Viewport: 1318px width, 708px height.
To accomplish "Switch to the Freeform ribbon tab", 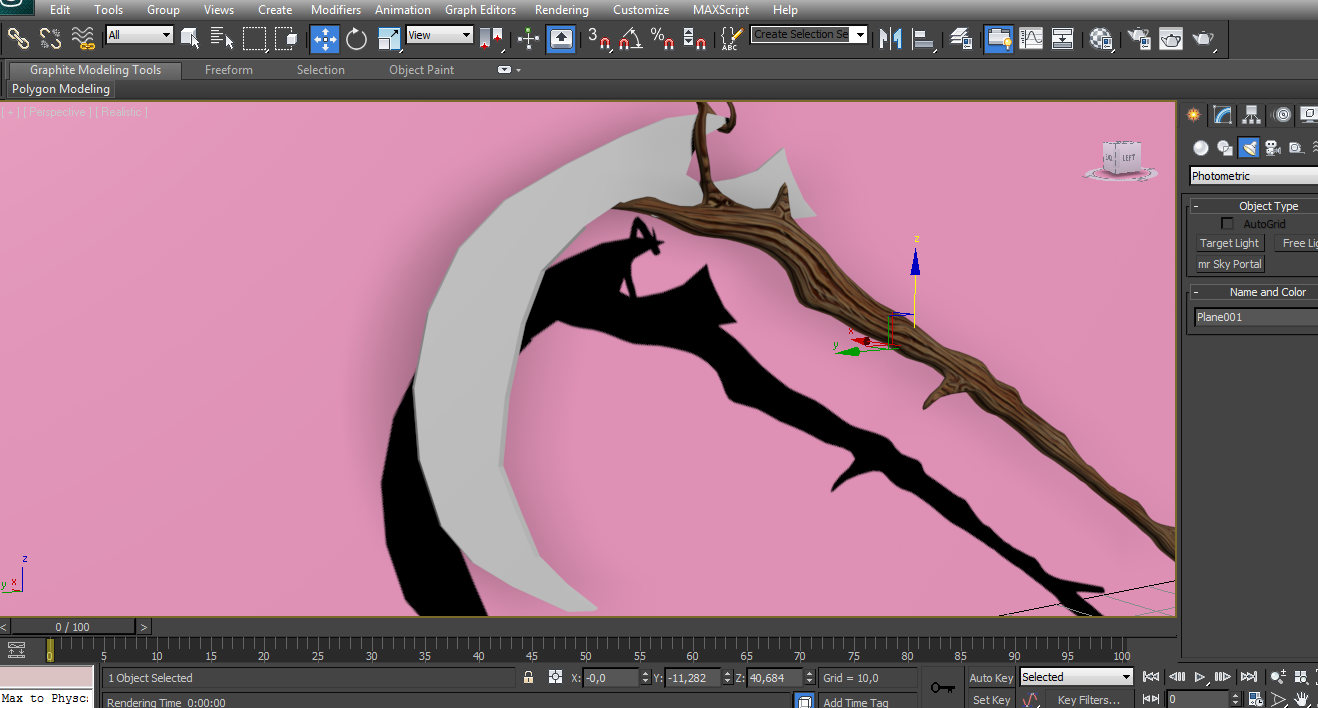I will (229, 70).
